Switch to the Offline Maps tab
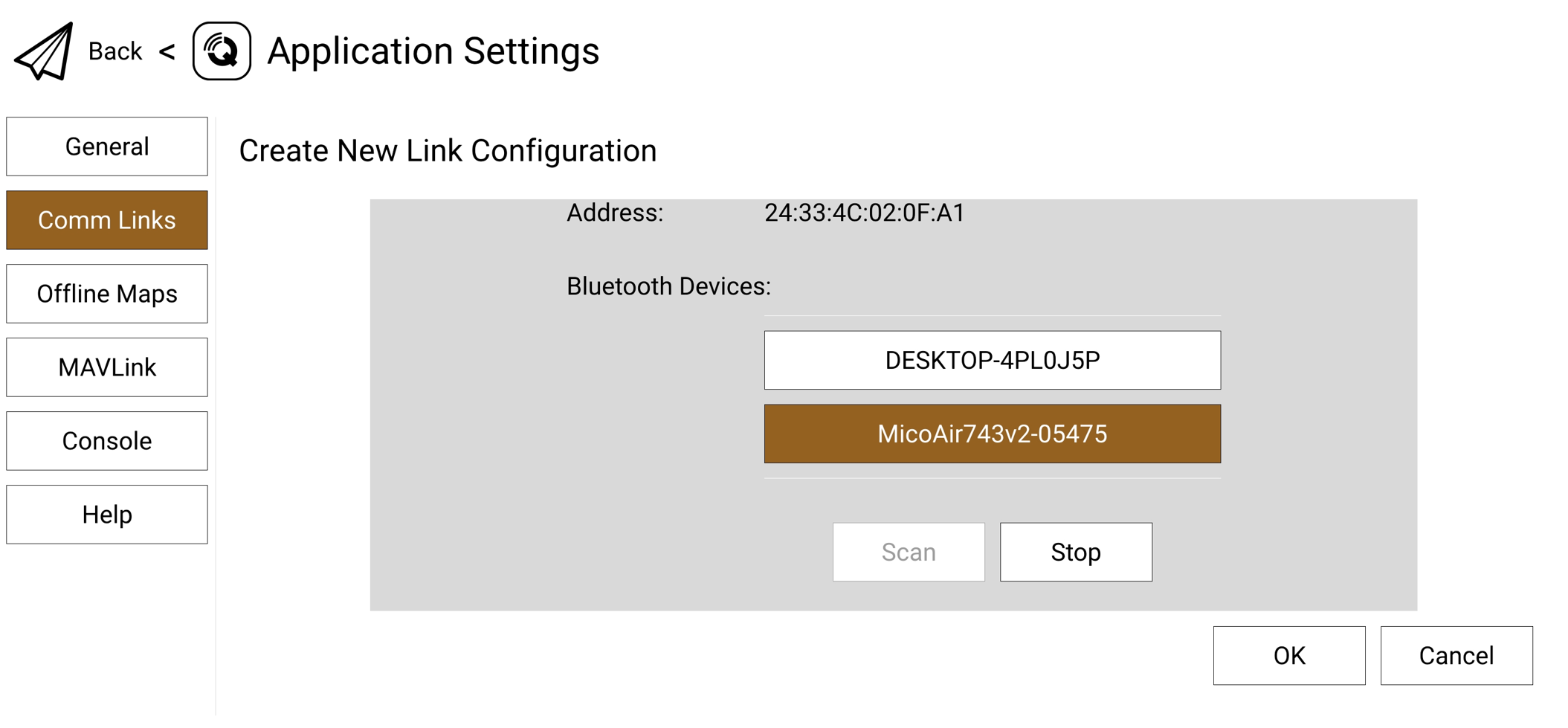This screenshot has height=728, width=1568. (x=107, y=294)
